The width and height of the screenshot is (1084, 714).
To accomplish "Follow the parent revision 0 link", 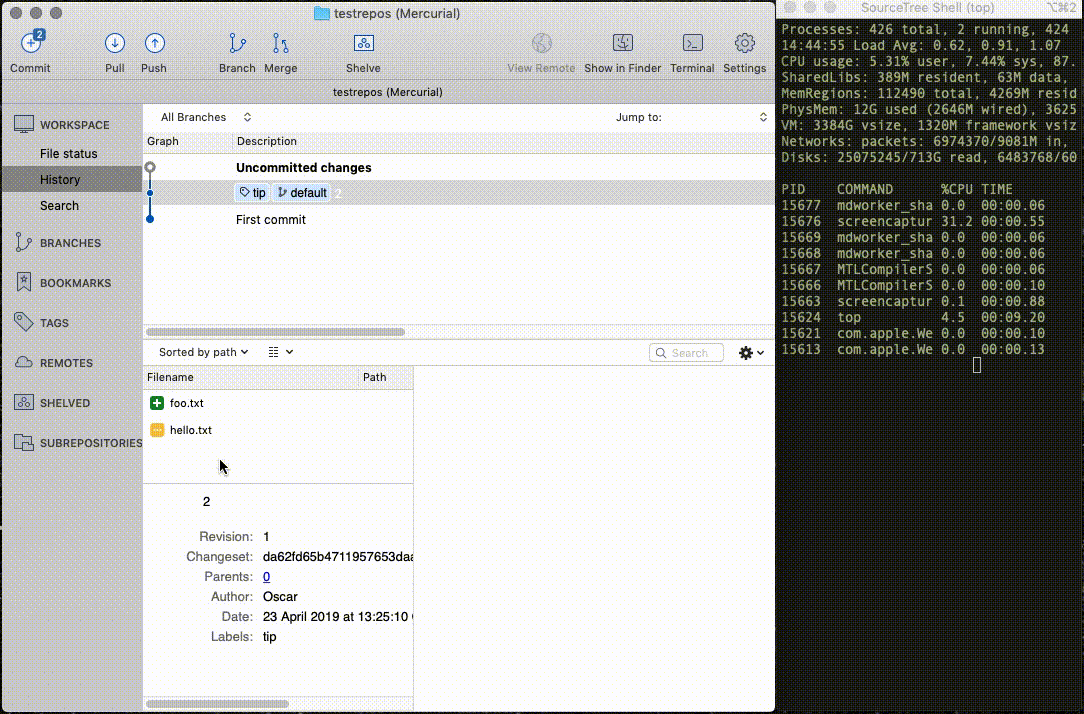I will point(266,577).
